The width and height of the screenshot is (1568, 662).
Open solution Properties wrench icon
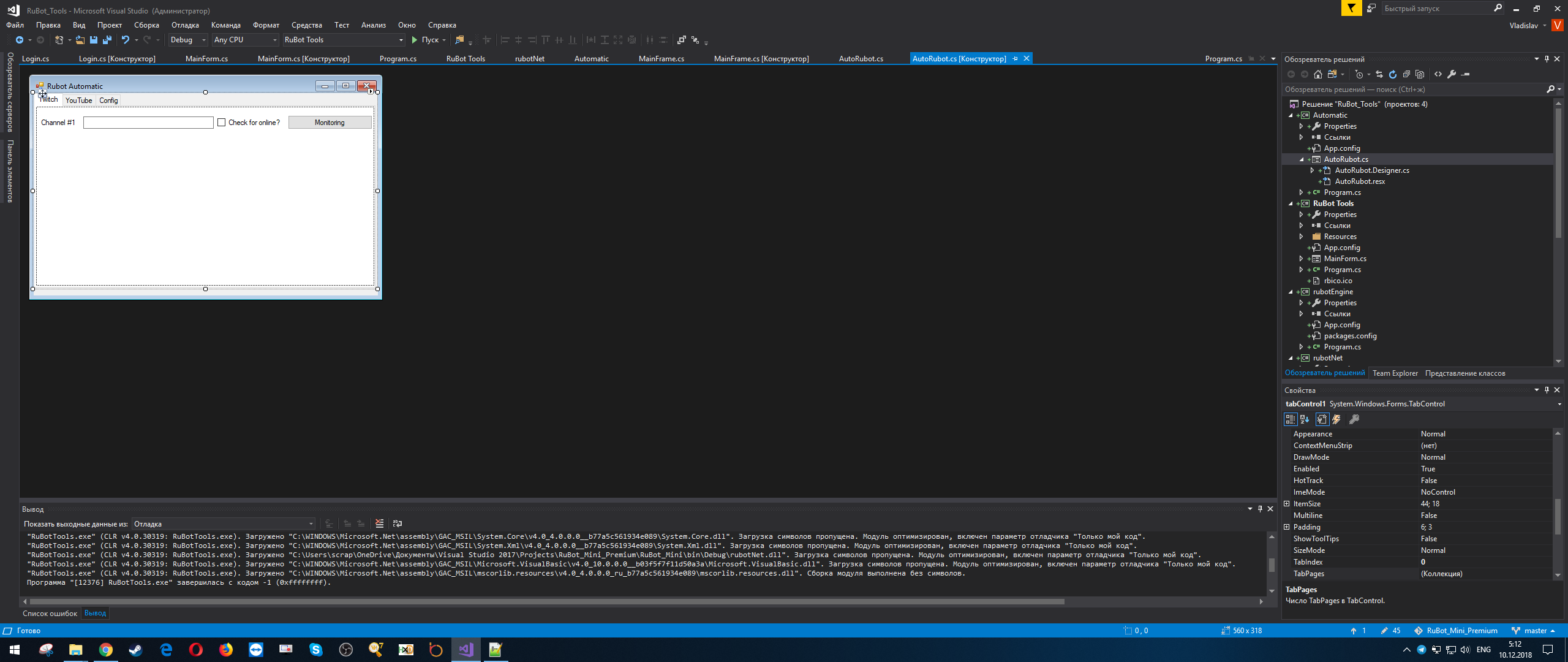1451,74
